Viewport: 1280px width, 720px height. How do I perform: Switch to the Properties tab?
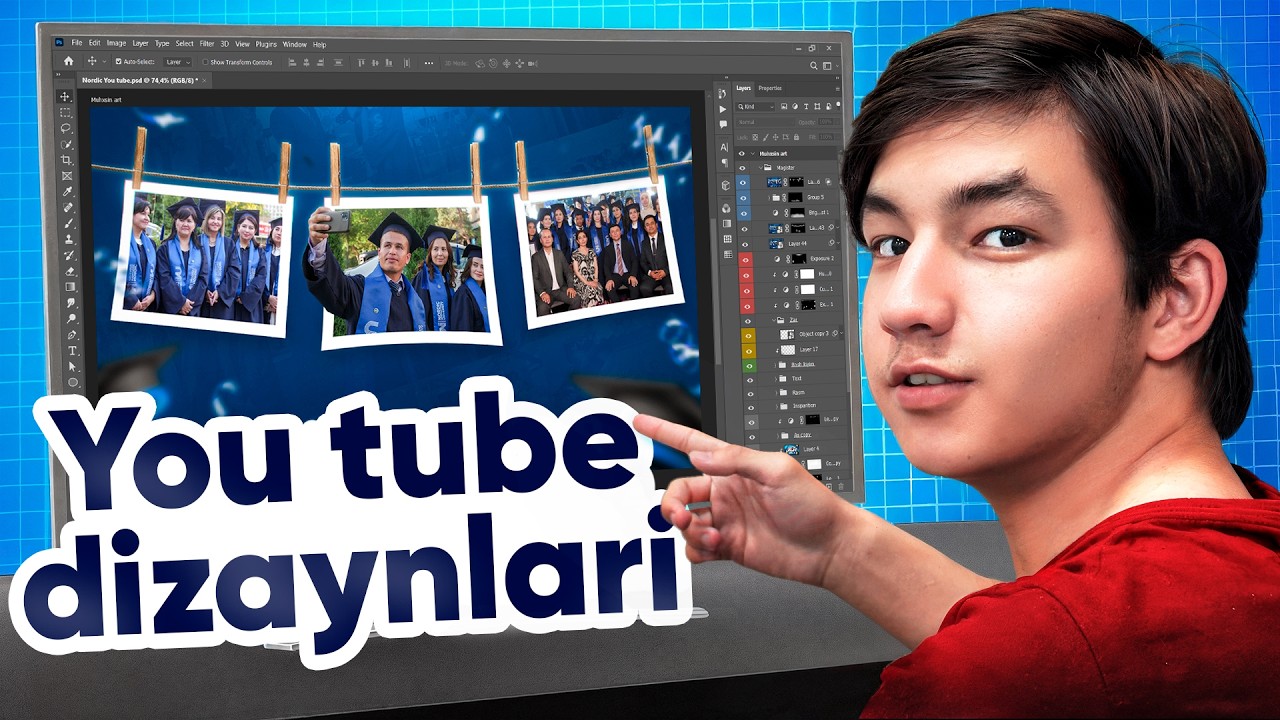point(770,88)
